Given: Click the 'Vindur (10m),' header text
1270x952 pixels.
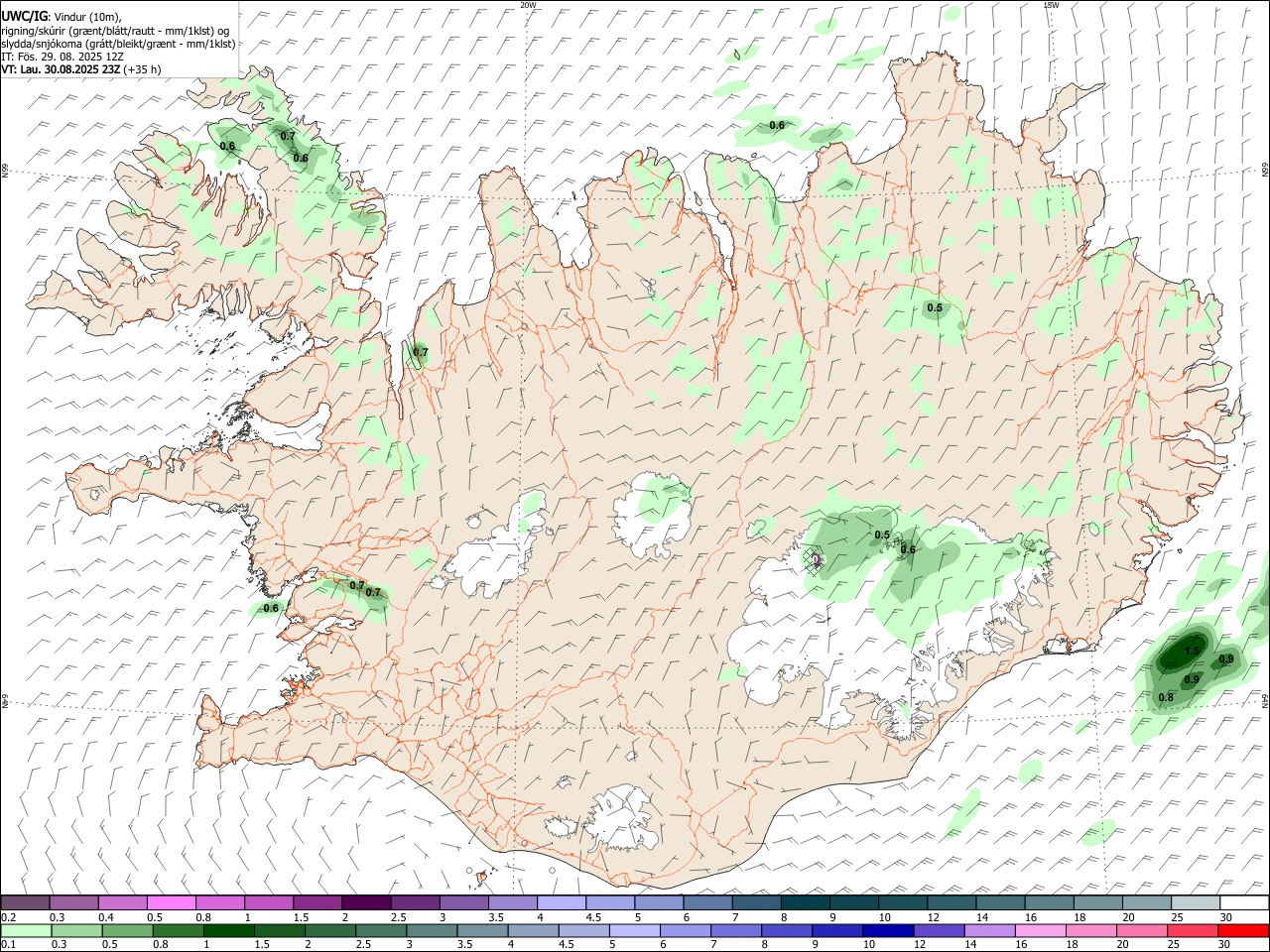Looking at the screenshot, I should tap(86, 17).
